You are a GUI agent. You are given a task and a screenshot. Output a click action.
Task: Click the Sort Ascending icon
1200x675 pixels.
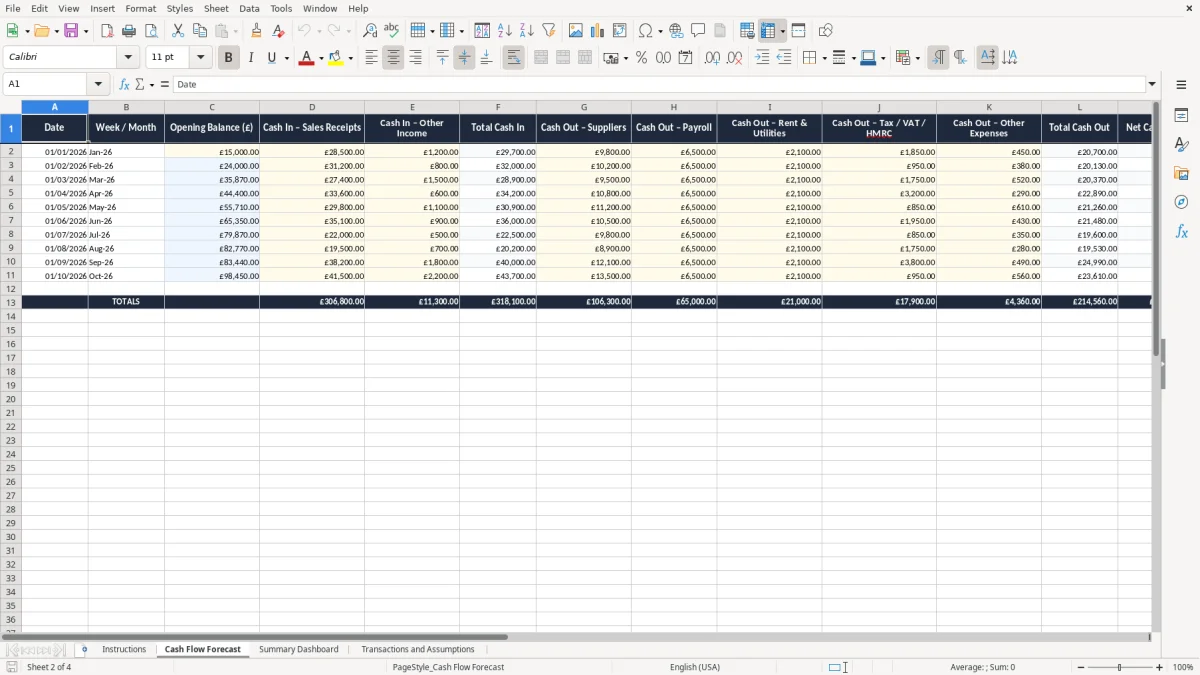point(505,31)
